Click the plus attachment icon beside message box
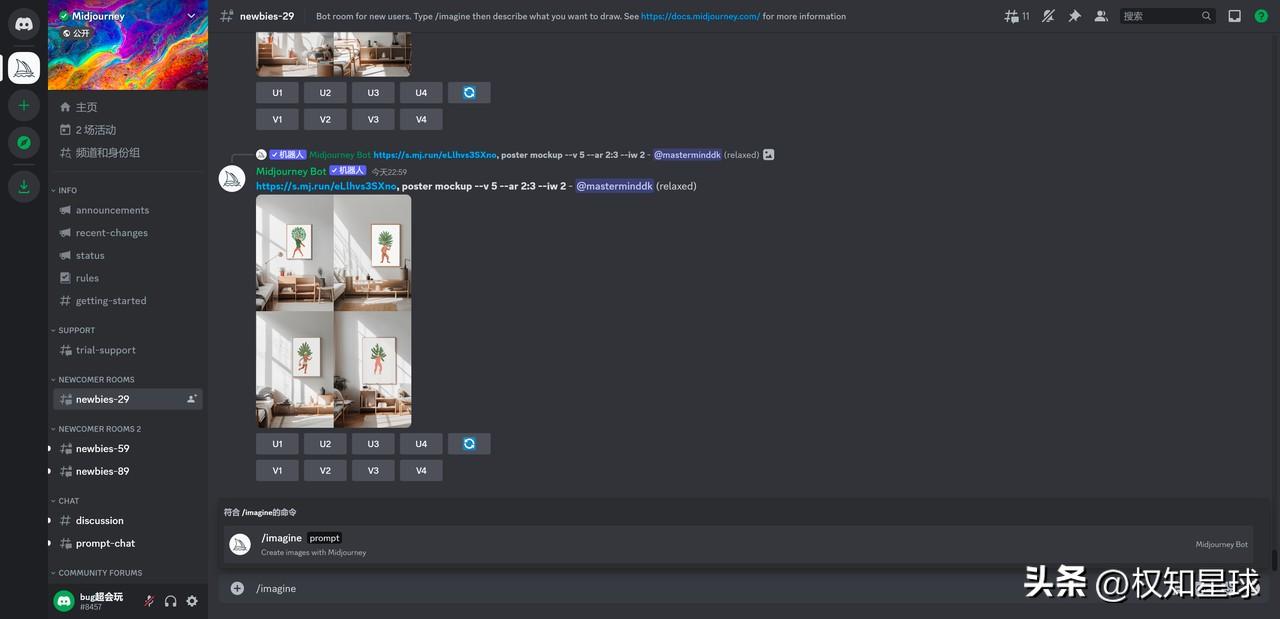The height and width of the screenshot is (619, 1280). pos(237,588)
